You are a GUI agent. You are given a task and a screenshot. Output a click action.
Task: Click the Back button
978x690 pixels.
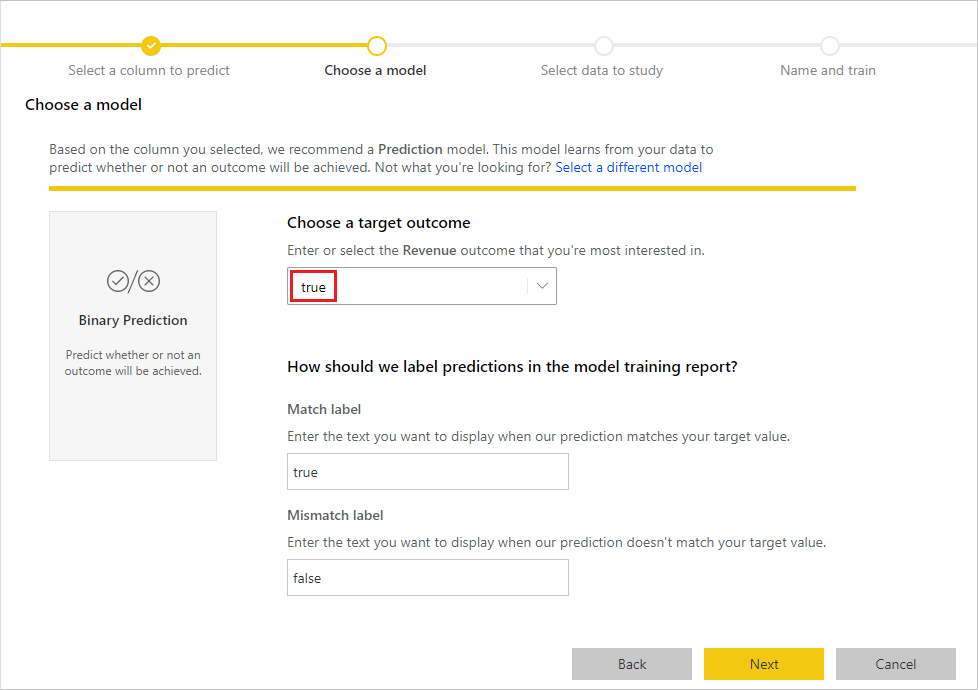632,664
